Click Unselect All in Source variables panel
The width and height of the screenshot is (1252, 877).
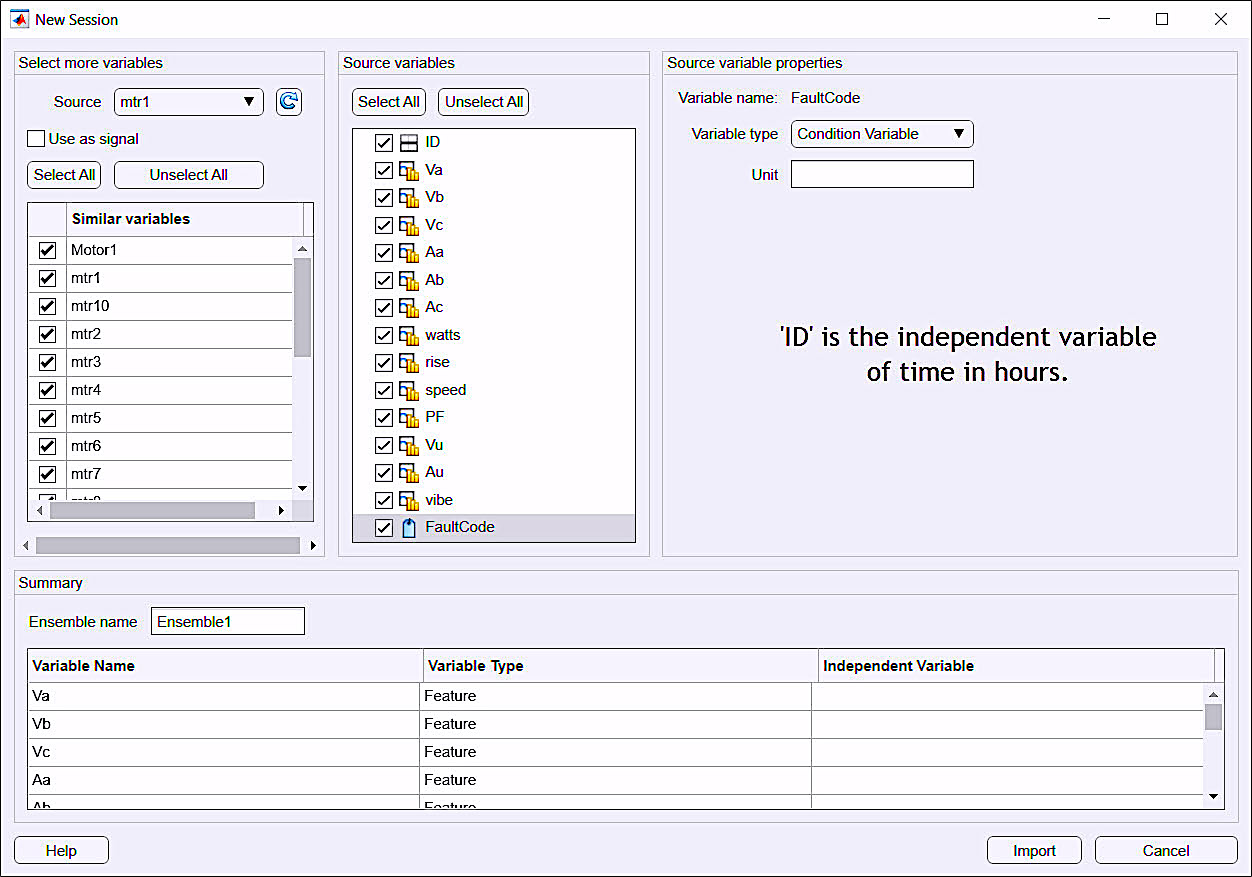coord(484,102)
